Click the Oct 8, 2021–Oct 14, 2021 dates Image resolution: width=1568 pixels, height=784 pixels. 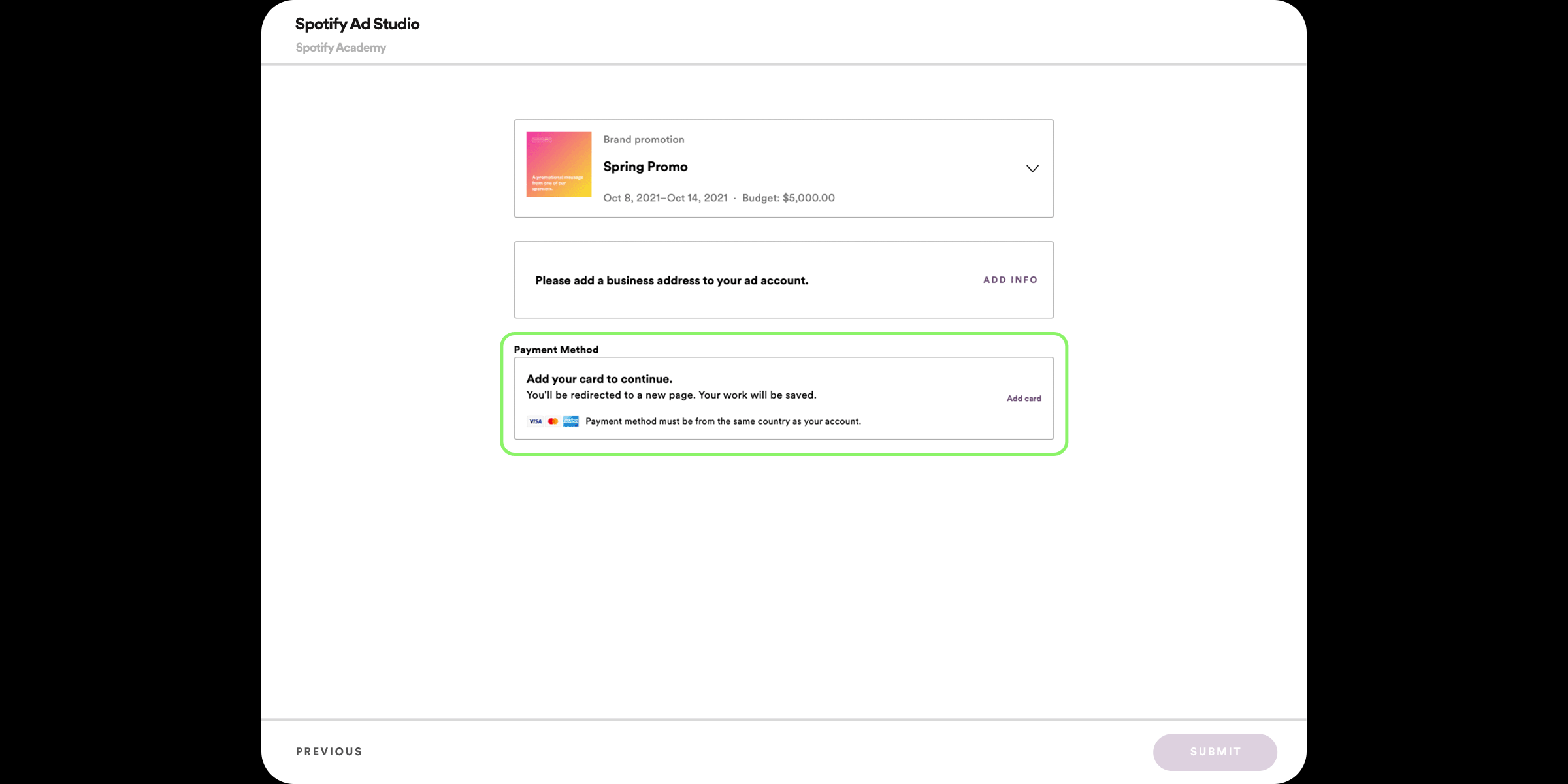[665, 198]
